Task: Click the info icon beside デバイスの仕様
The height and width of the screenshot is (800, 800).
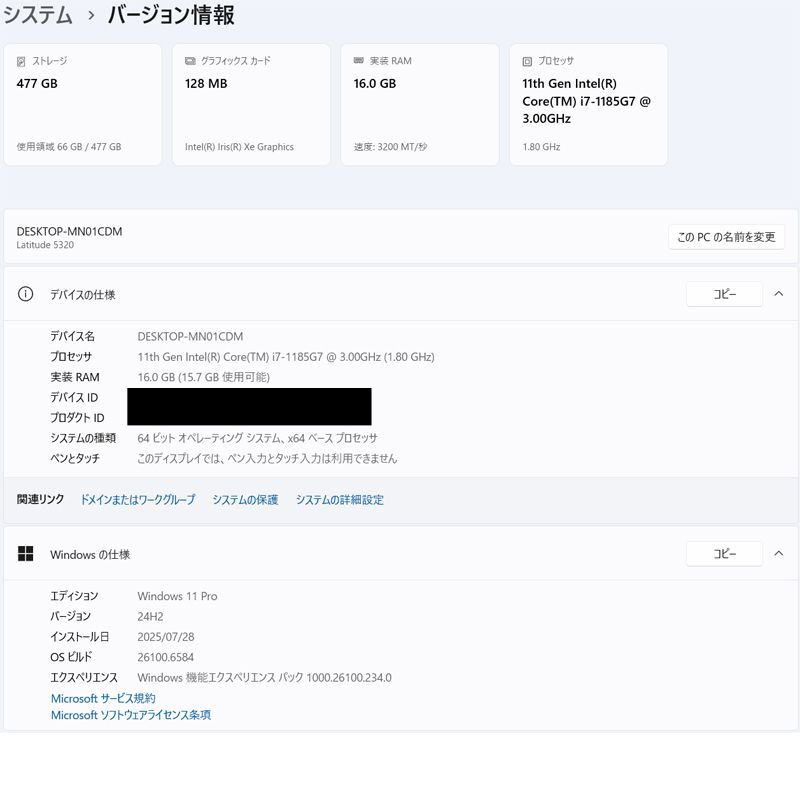Action: coord(24,294)
